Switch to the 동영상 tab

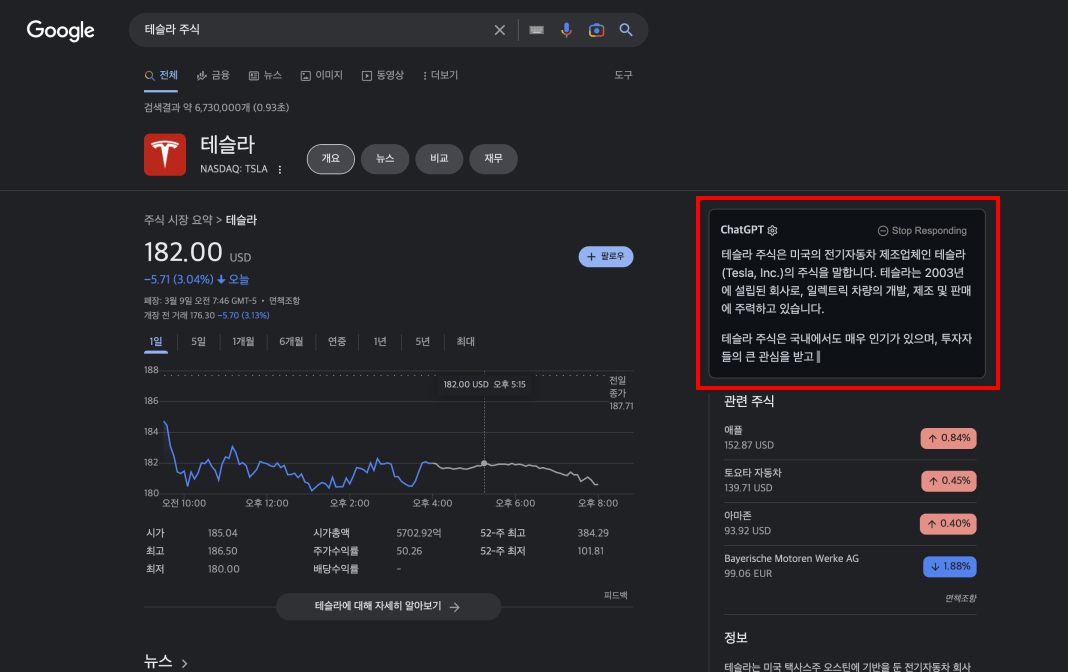tap(383, 76)
